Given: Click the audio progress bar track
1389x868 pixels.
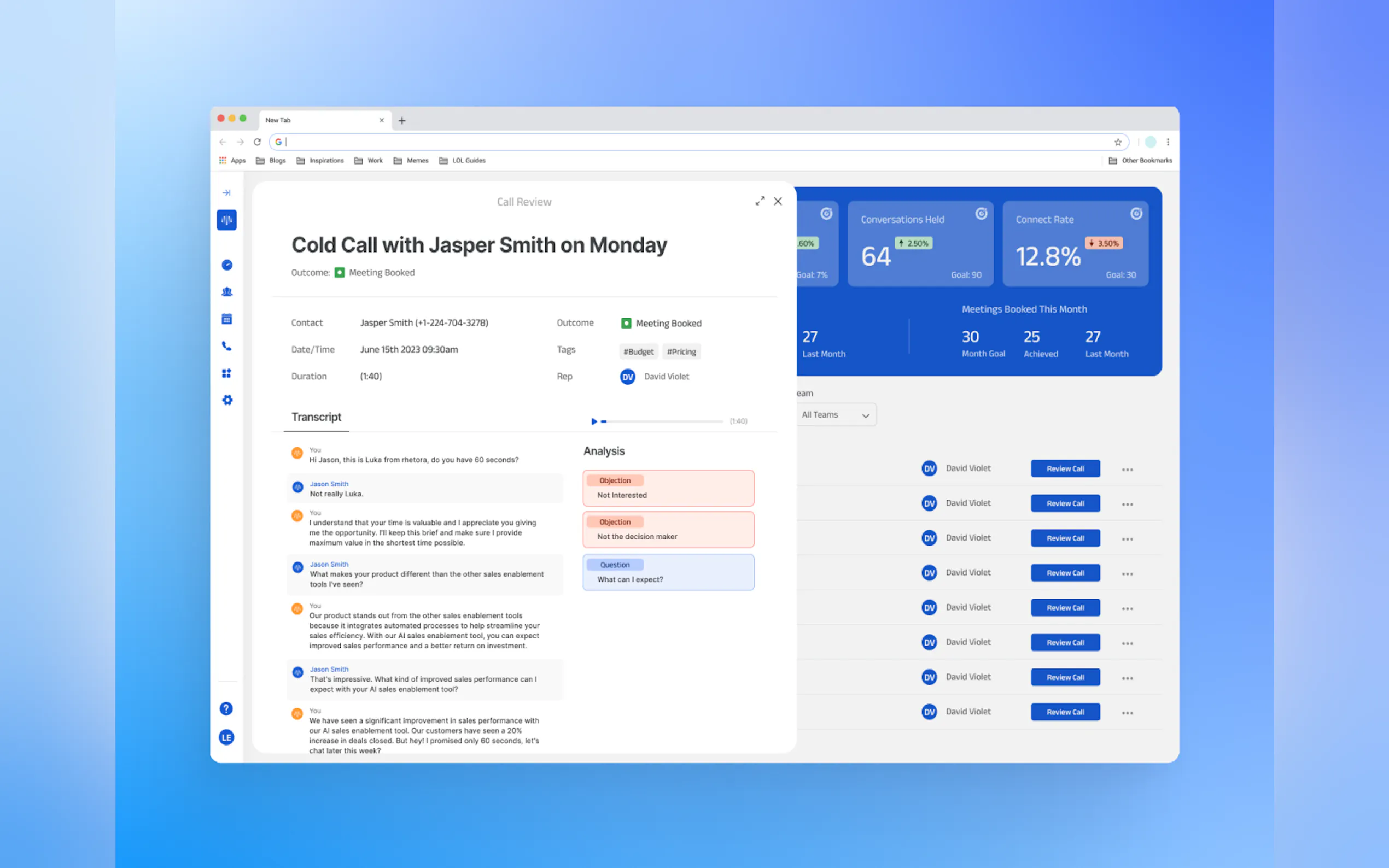Looking at the screenshot, I should (x=663, y=421).
